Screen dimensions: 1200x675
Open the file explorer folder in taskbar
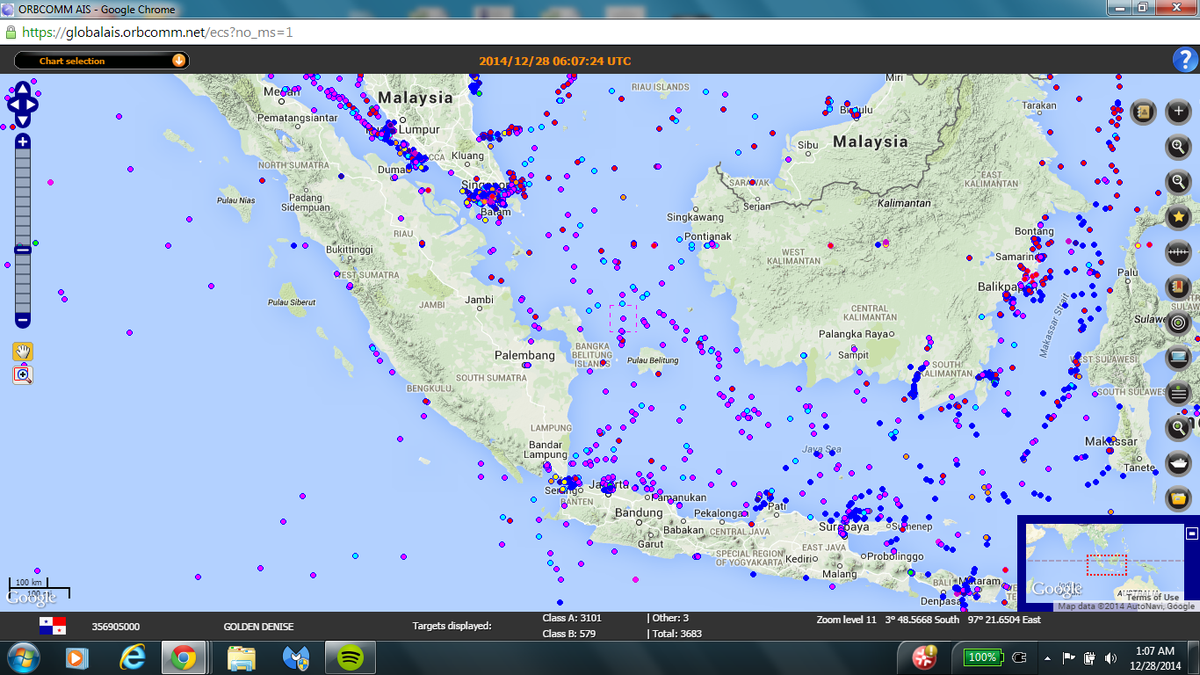pos(242,657)
